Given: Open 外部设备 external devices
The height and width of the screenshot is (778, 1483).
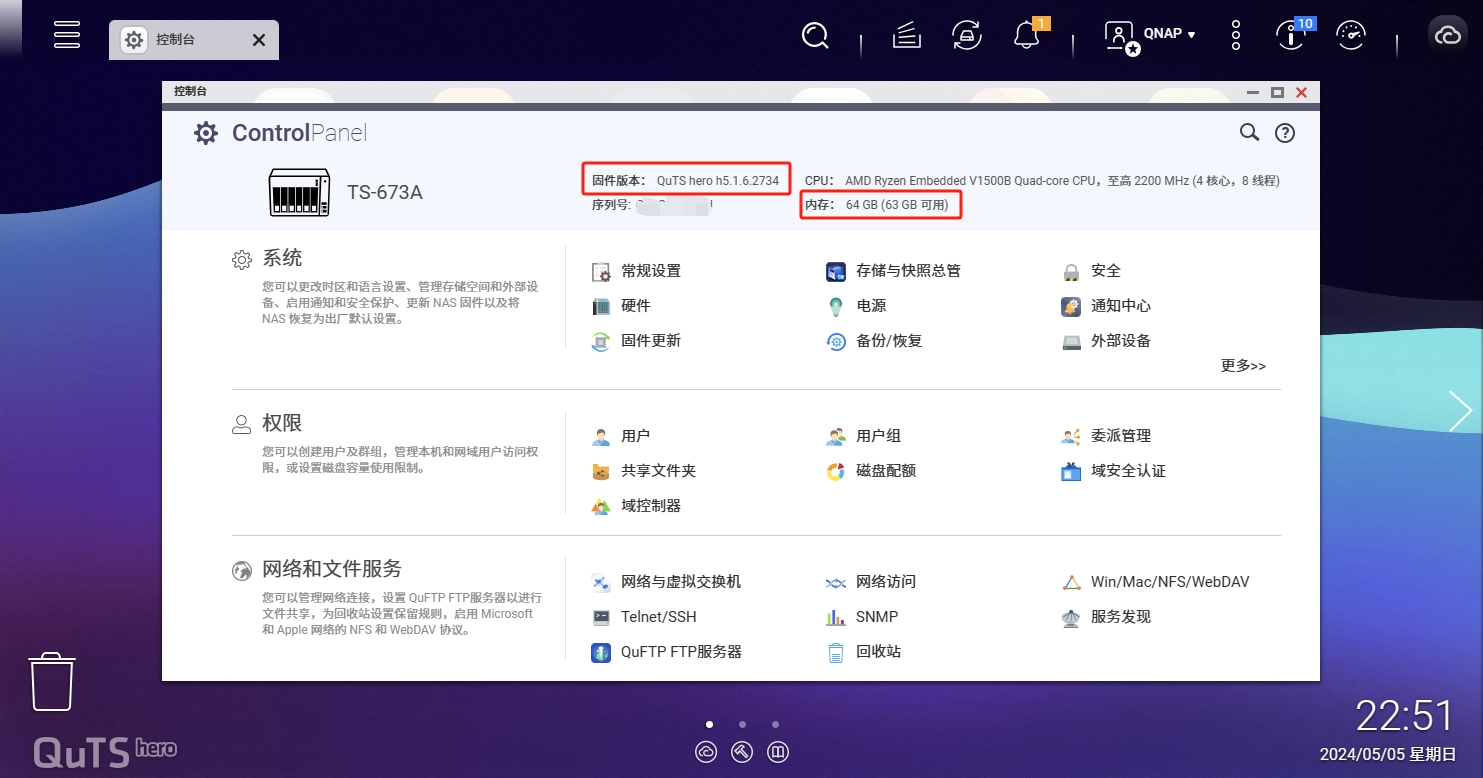Looking at the screenshot, I should pos(1106,341).
